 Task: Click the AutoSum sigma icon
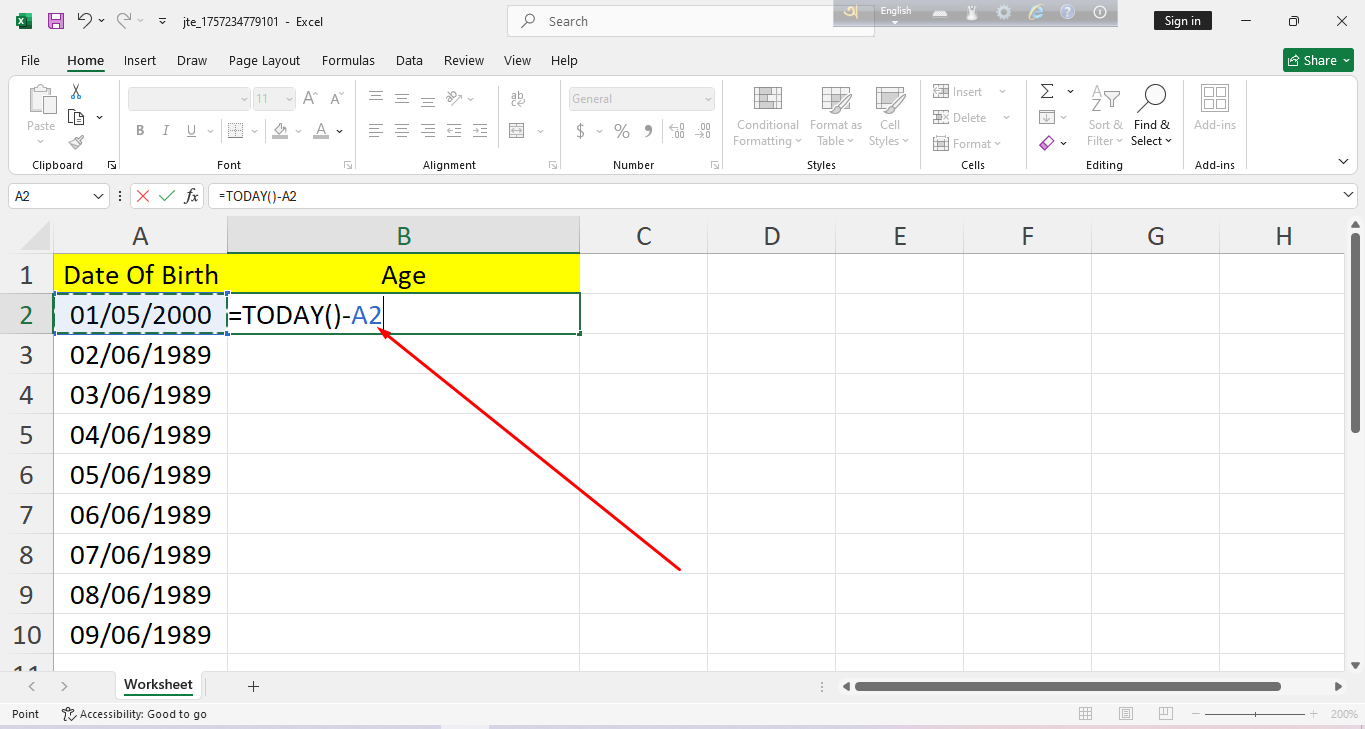click(1047, 92)
